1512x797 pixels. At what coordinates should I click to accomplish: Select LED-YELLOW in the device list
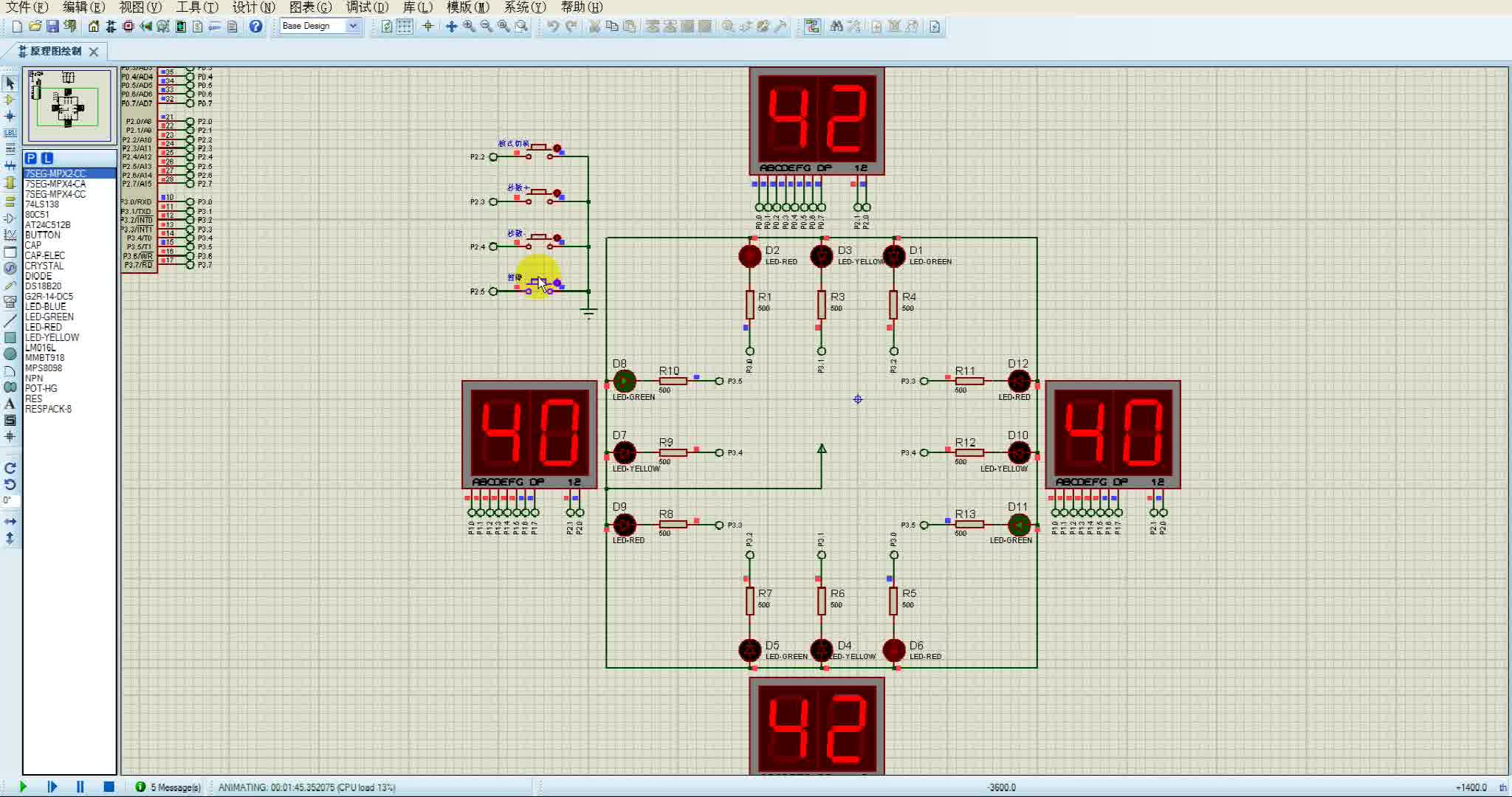(x=52, y=337)
